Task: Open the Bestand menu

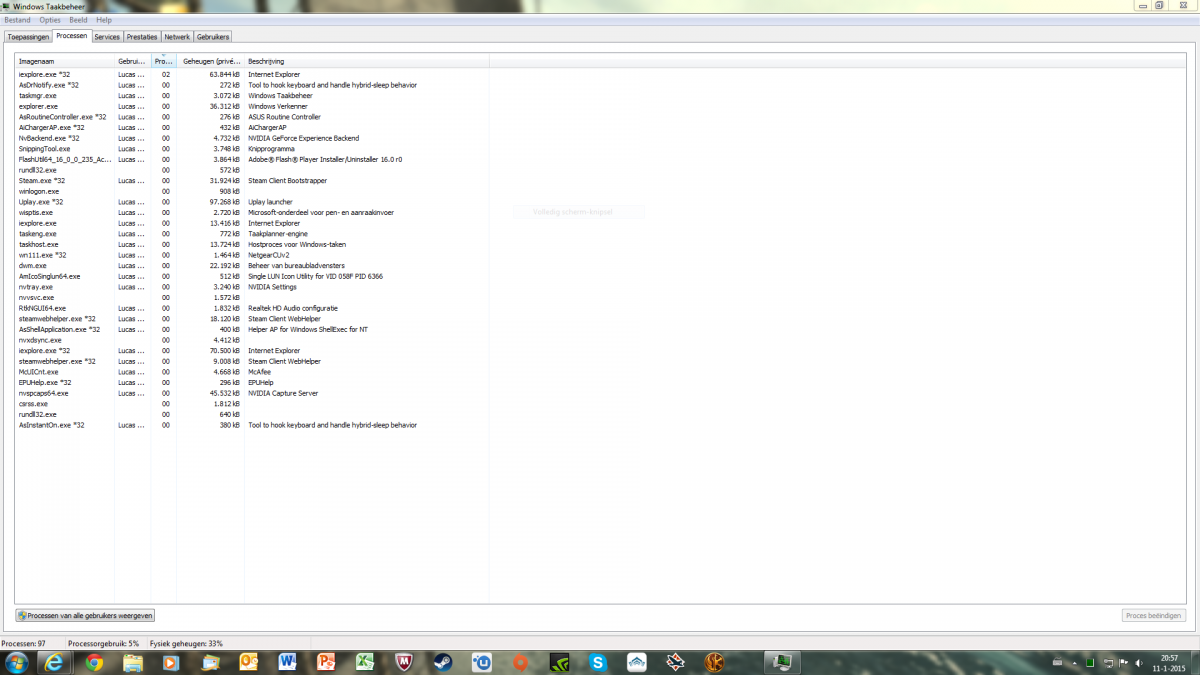Action: coord(17,20)
